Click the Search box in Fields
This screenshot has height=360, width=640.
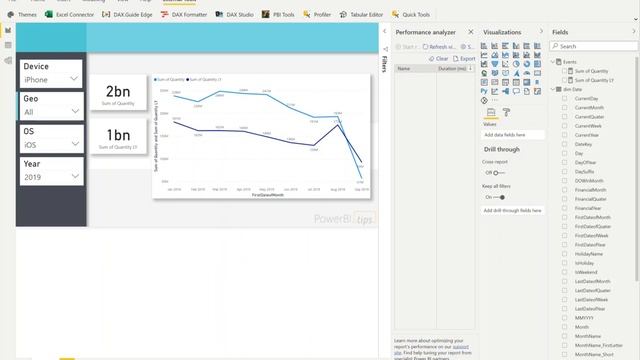[593, 46]
